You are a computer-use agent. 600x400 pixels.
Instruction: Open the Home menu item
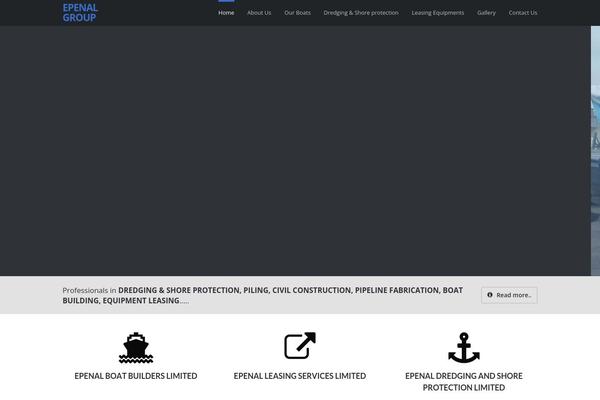226,13
